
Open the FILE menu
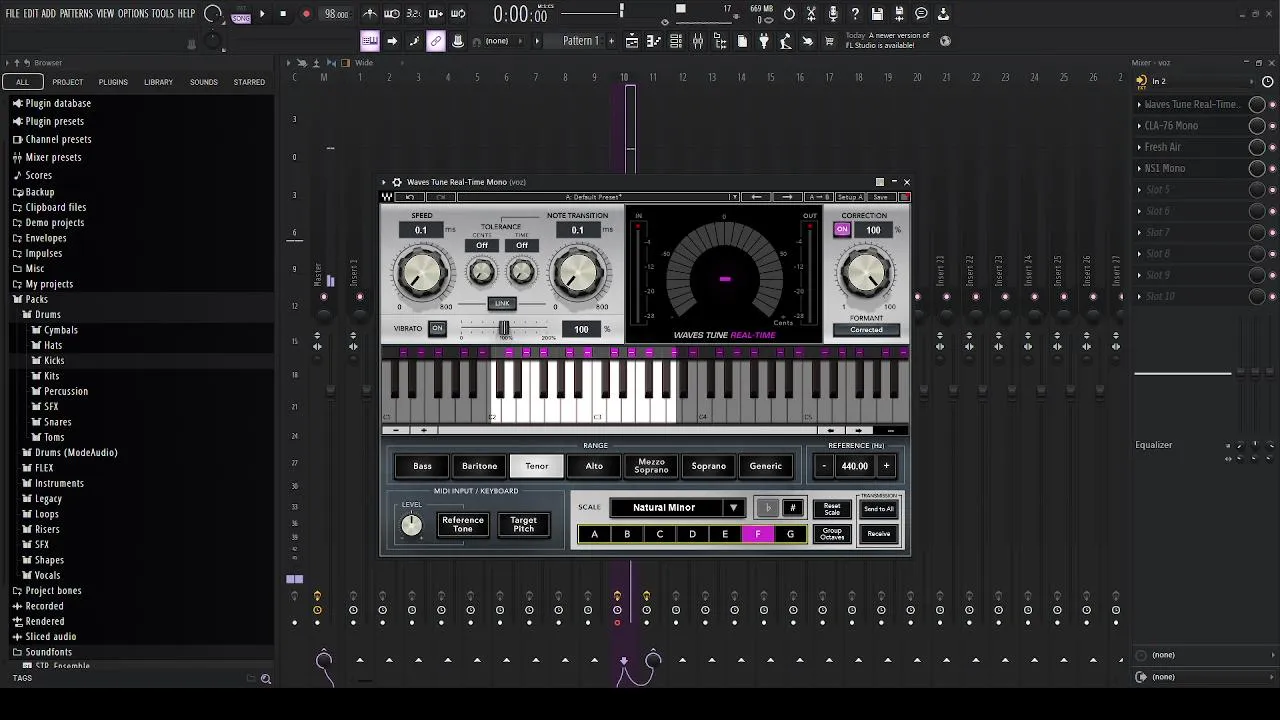13,14
